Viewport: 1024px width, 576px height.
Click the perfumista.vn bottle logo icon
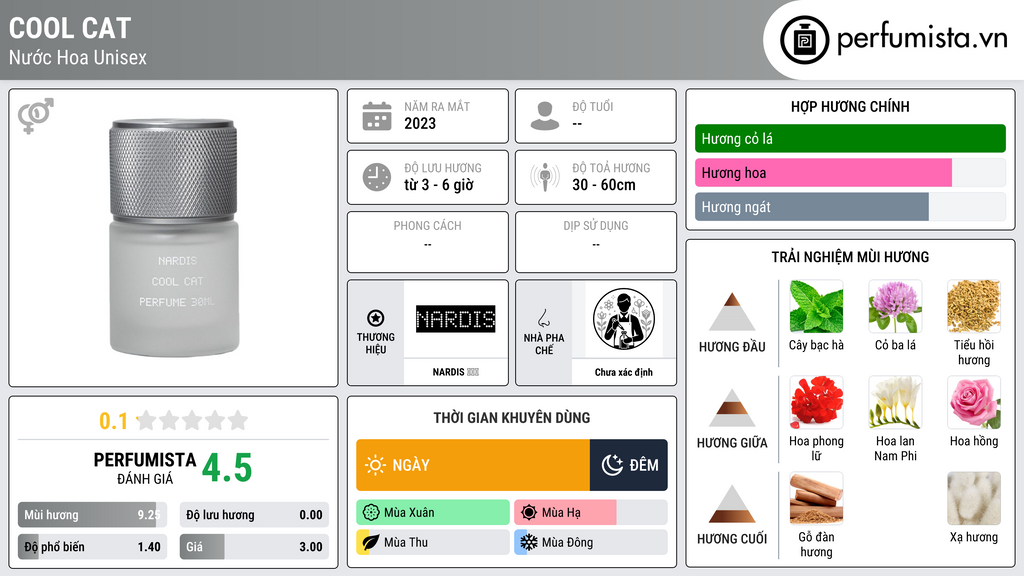click(x=805, y=40)
